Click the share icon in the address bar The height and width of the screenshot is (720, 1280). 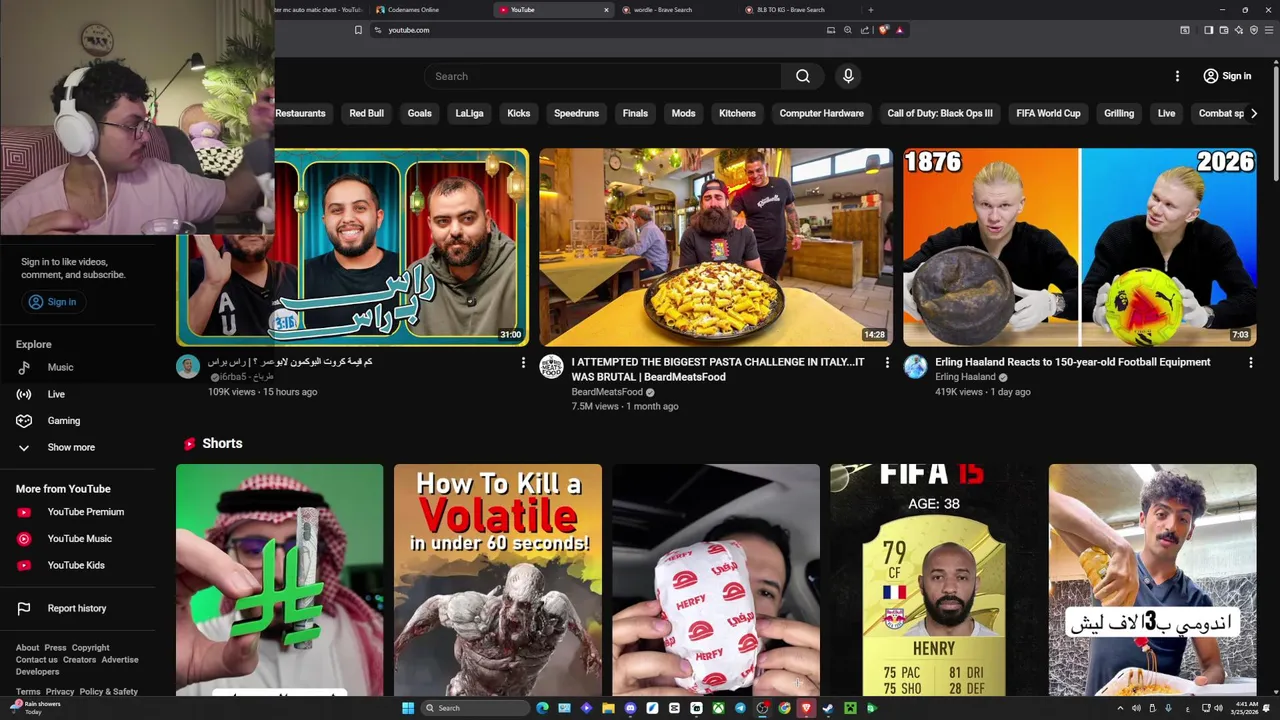click(865, 30)
